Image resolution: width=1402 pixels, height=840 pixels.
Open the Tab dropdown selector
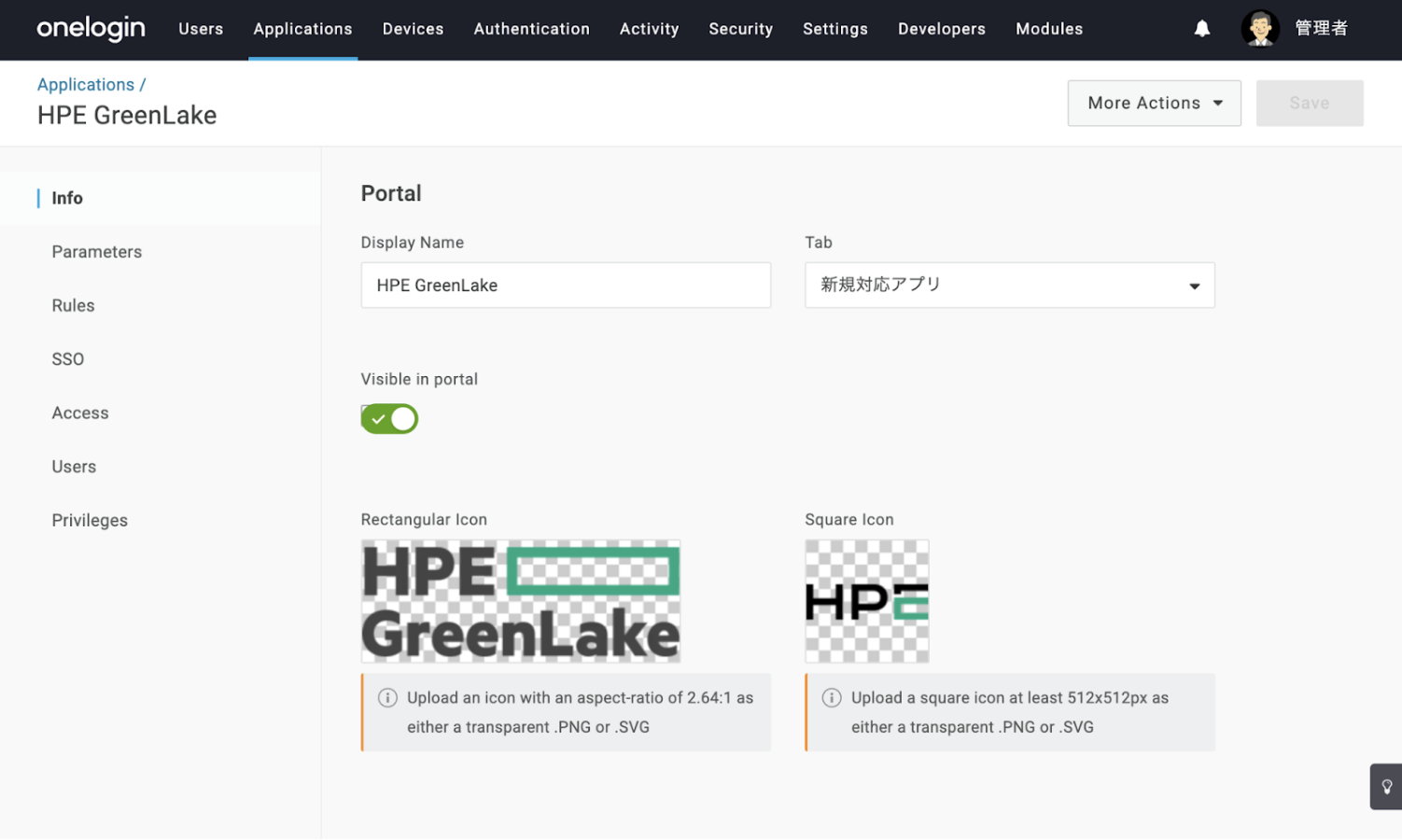click(1009, 286)
